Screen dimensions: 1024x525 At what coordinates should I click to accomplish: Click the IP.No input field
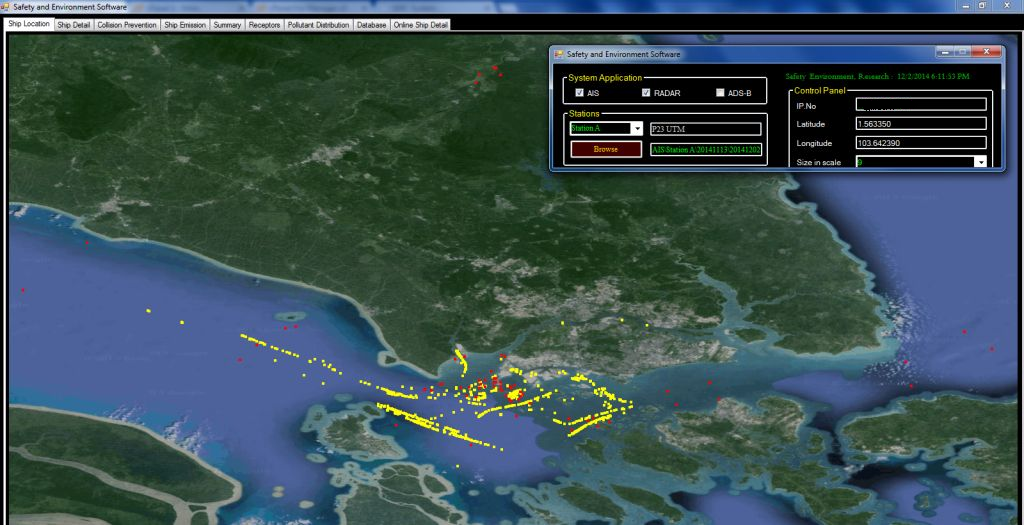click(x=921, y=104)
